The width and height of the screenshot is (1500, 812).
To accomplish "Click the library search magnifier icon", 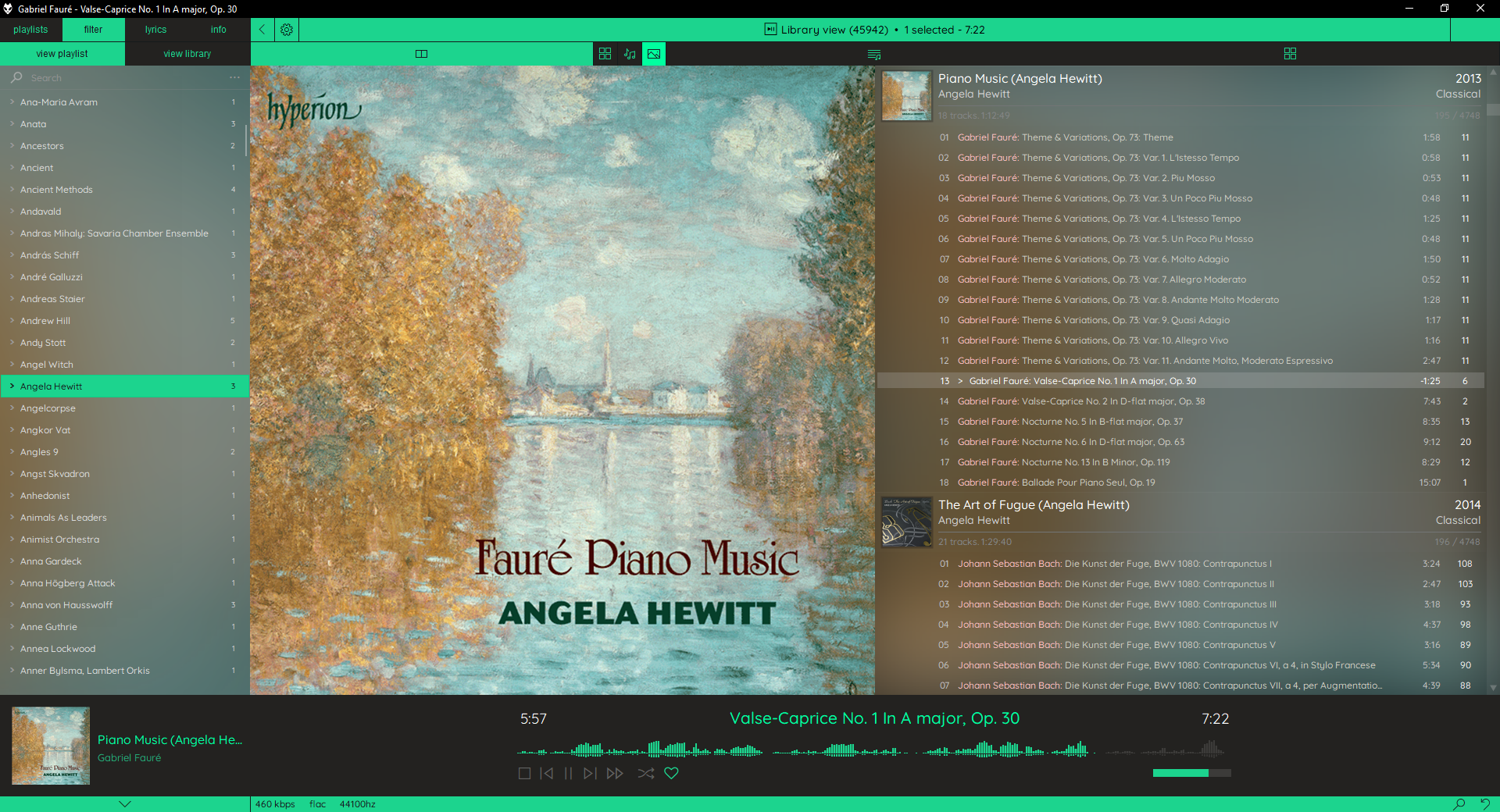I will point(16,78).
